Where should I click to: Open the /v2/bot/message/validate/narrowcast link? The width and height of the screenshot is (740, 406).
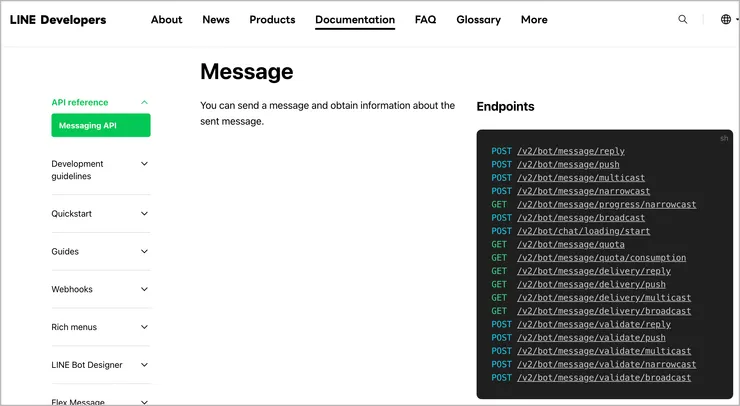606,364
